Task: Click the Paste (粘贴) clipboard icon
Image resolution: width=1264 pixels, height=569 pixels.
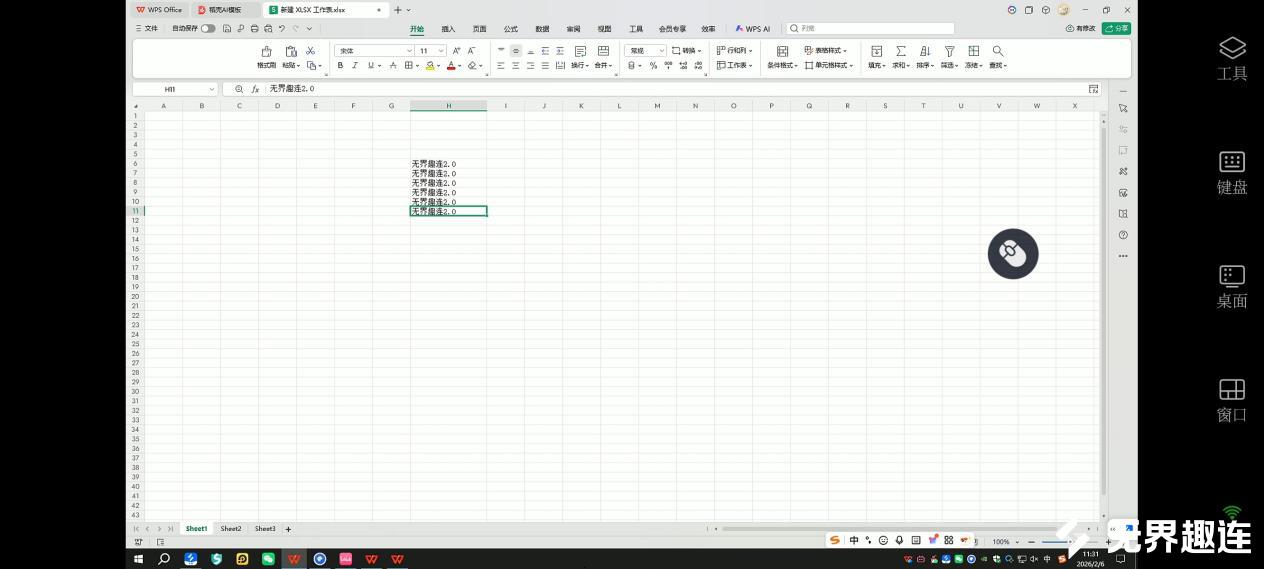Action: (x=291, y=51)
